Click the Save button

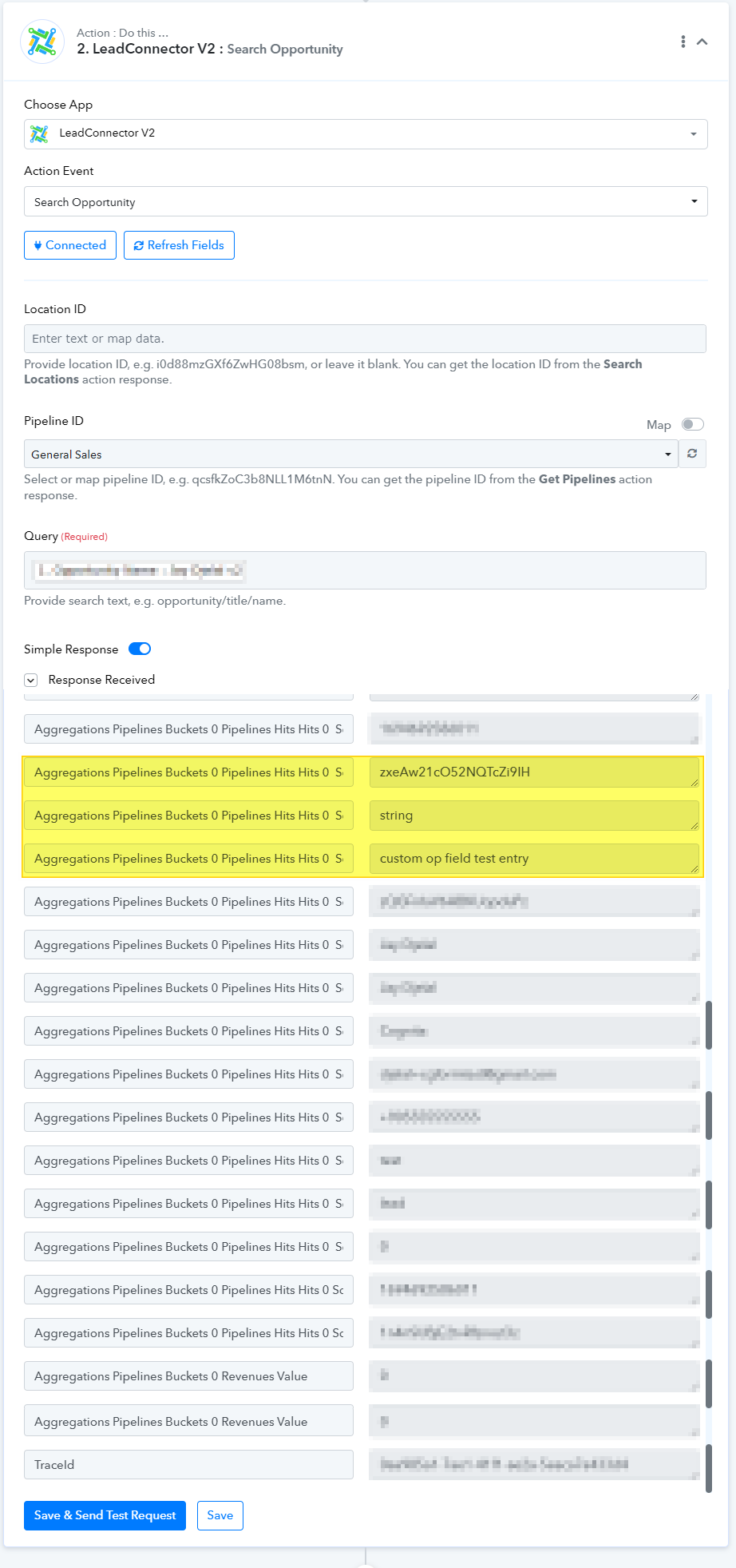(220, 1515)
